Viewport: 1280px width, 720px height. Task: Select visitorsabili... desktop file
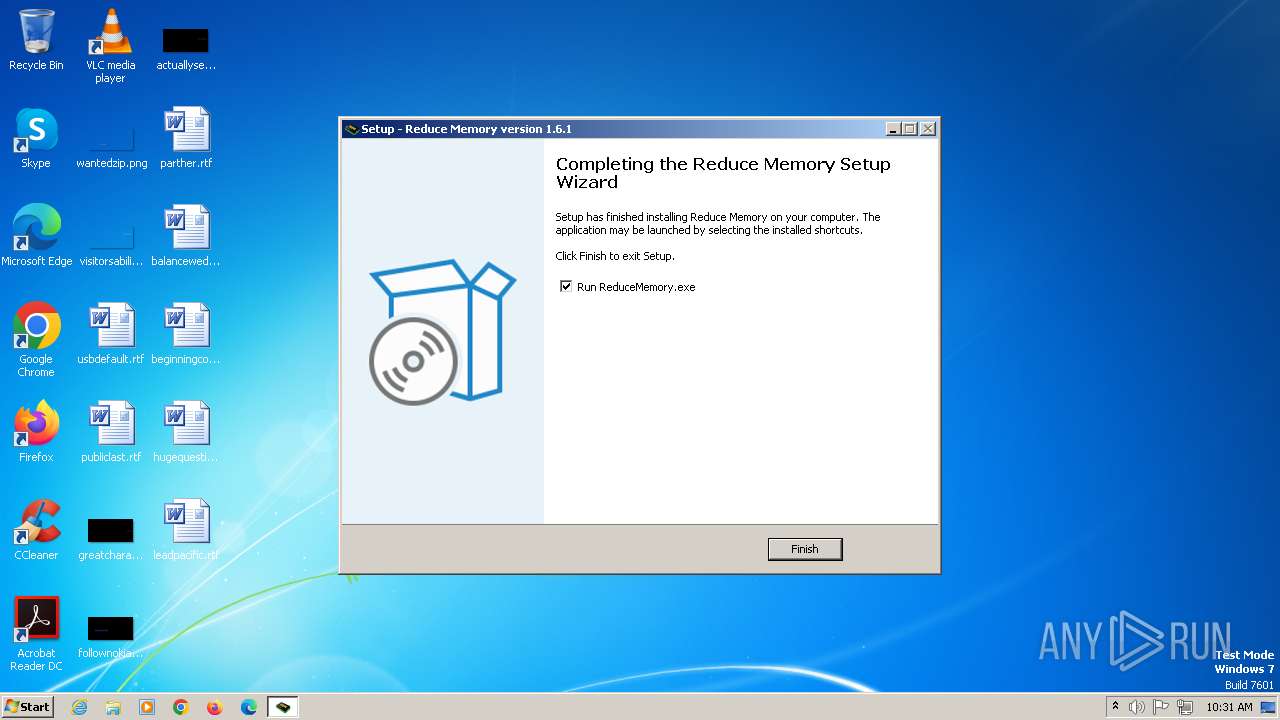coord(111,244)
